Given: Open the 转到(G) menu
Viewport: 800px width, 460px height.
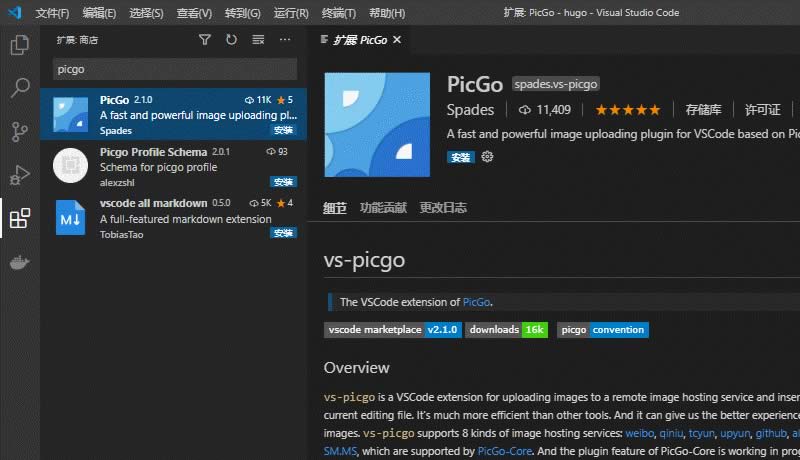Looking at the screenshot, I should pyautogui.click(x=242, y=13).
